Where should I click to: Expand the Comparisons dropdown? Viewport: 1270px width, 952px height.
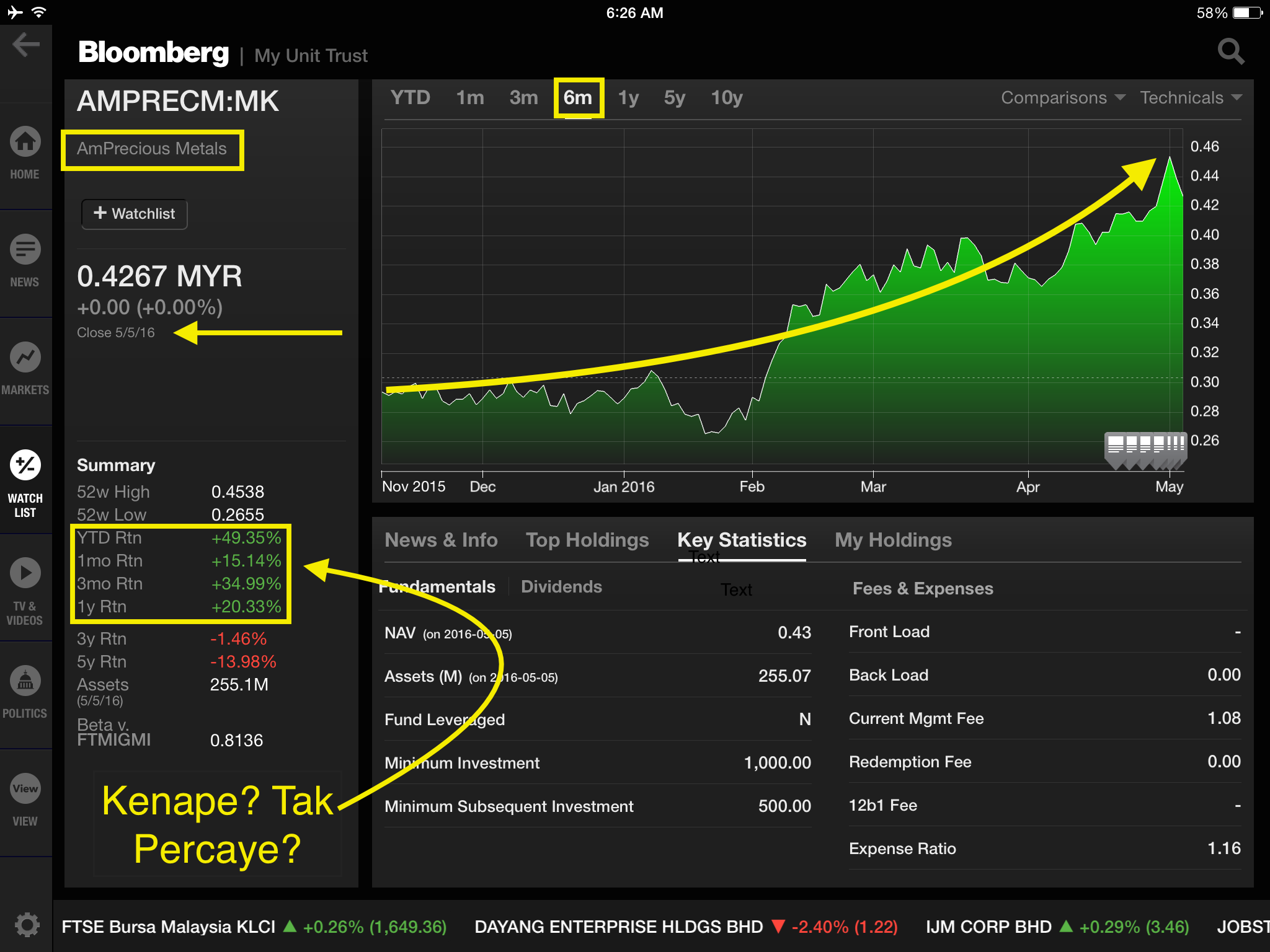pyautogui.click(x=1062, y=98)
